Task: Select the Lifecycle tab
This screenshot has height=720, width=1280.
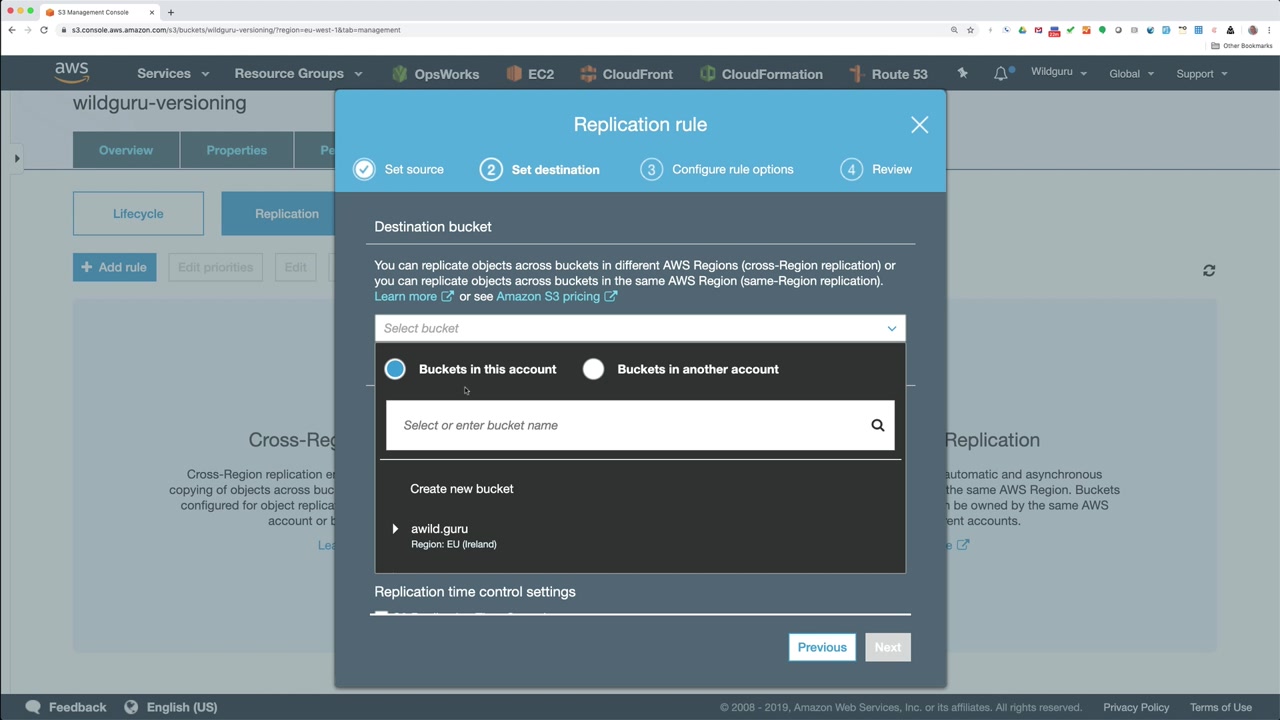Action: click(138, 214)
